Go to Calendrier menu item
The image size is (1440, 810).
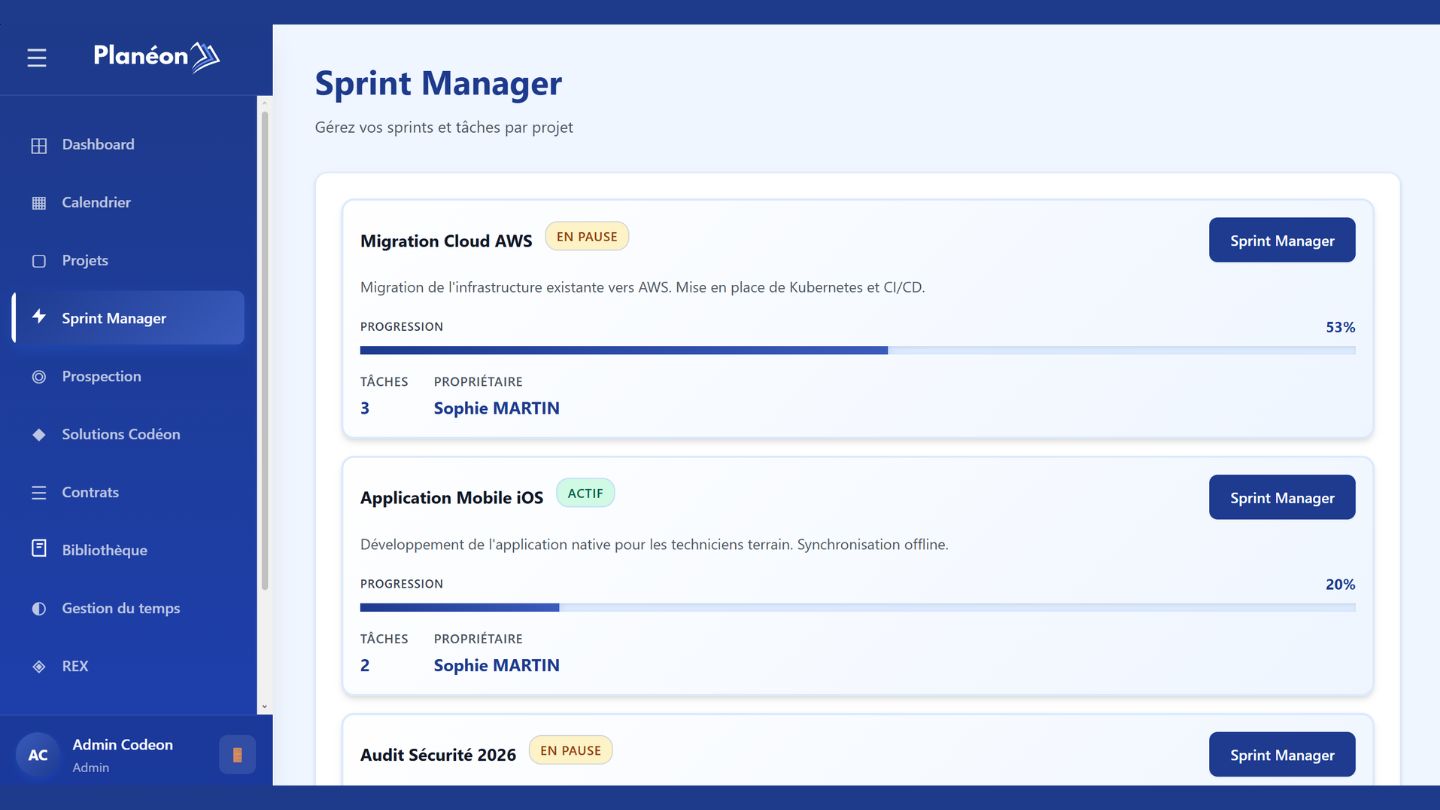[128, 202]
